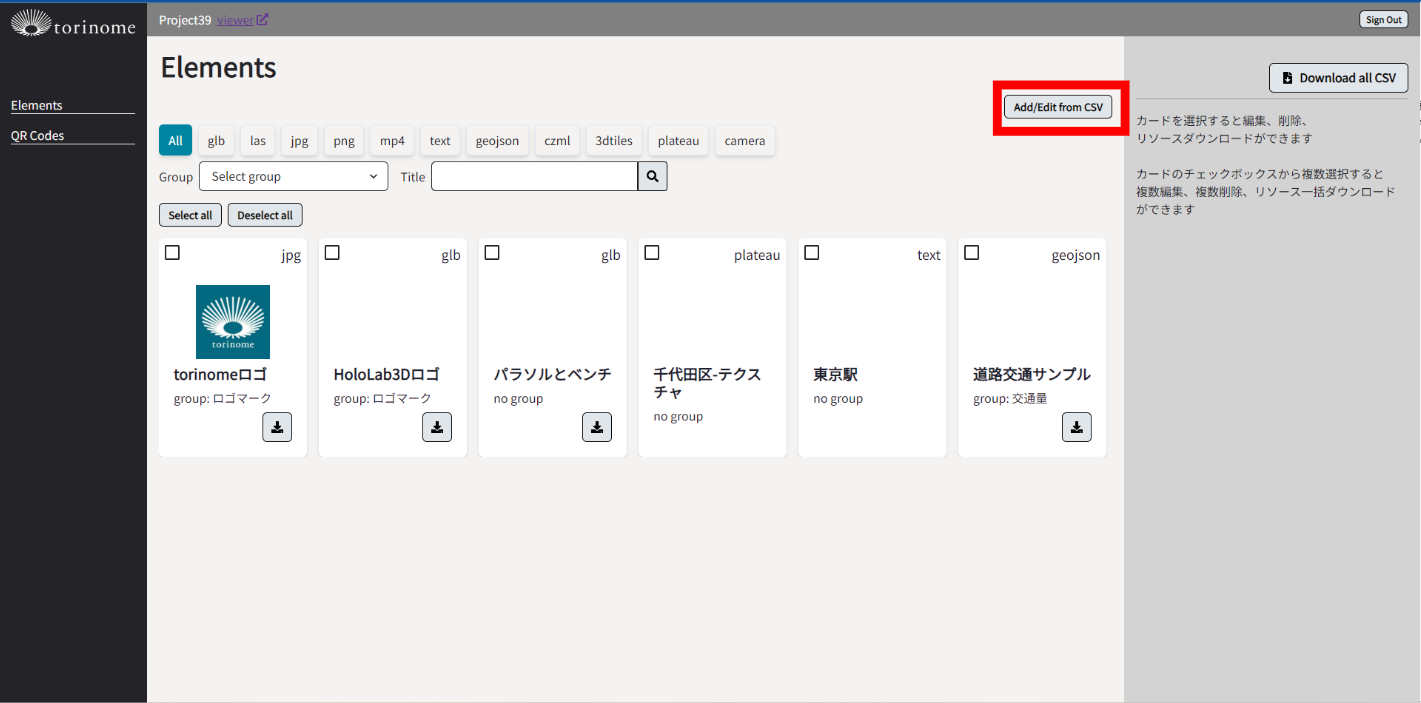This screenshot has width=1421, height=703.
Task: Download the HoloLab3Dロゴ glb resource
Action: (437, 427)
